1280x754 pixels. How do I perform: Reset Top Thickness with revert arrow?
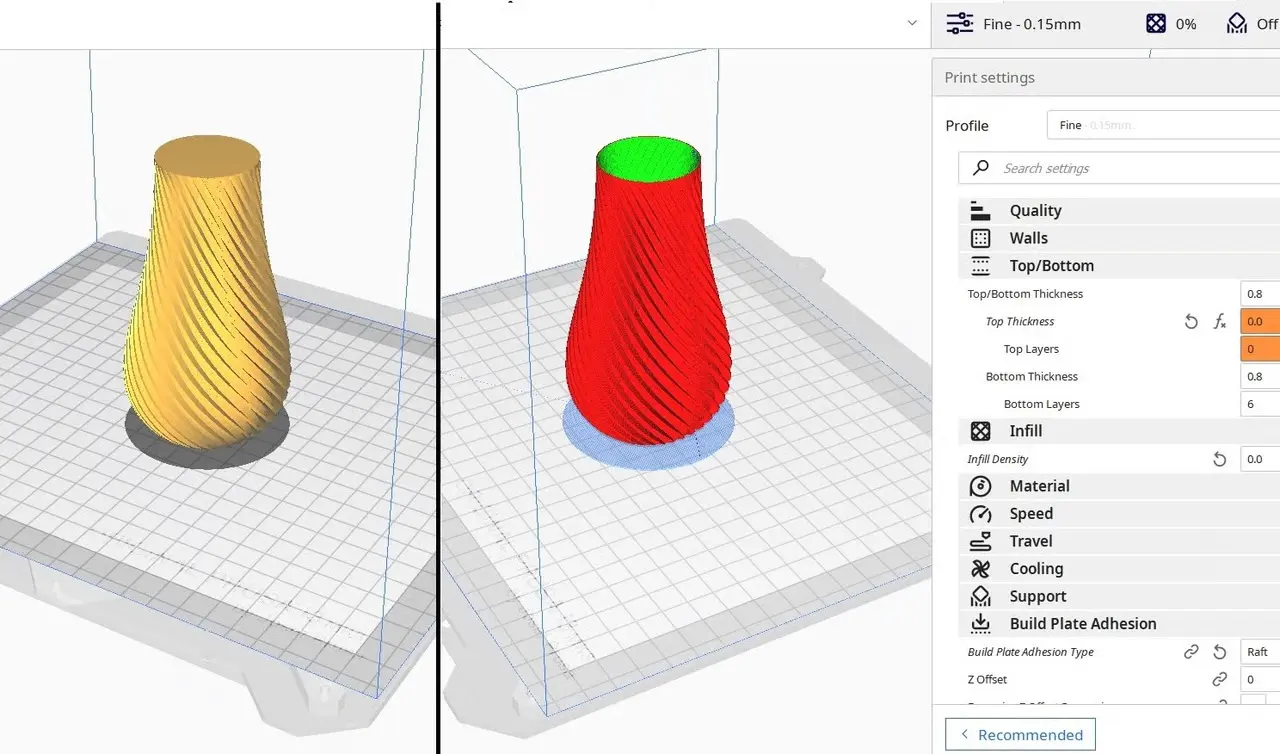pyautogui.click(x=1191, y=322)
